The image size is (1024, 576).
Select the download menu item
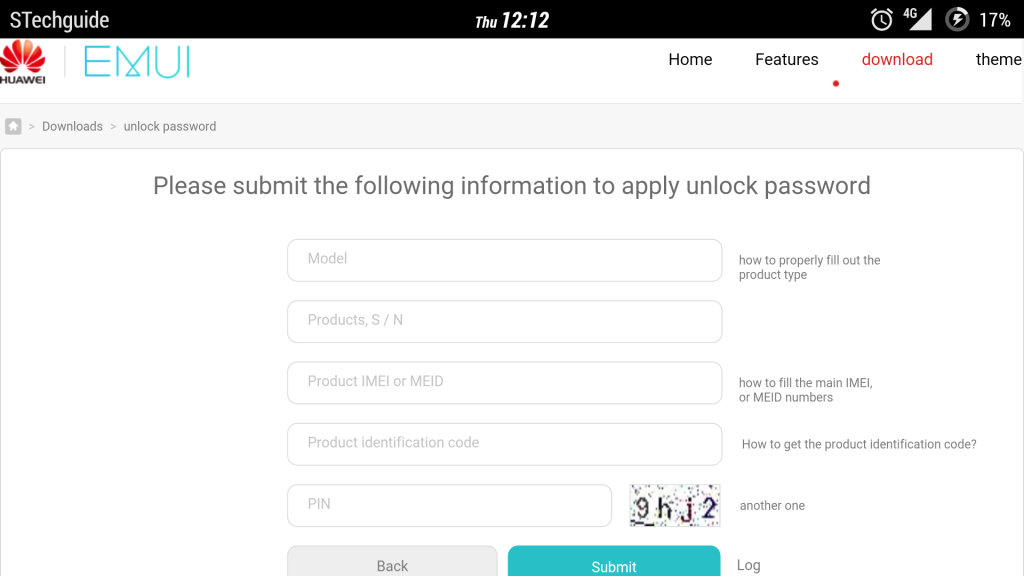(x=897, y=60)
